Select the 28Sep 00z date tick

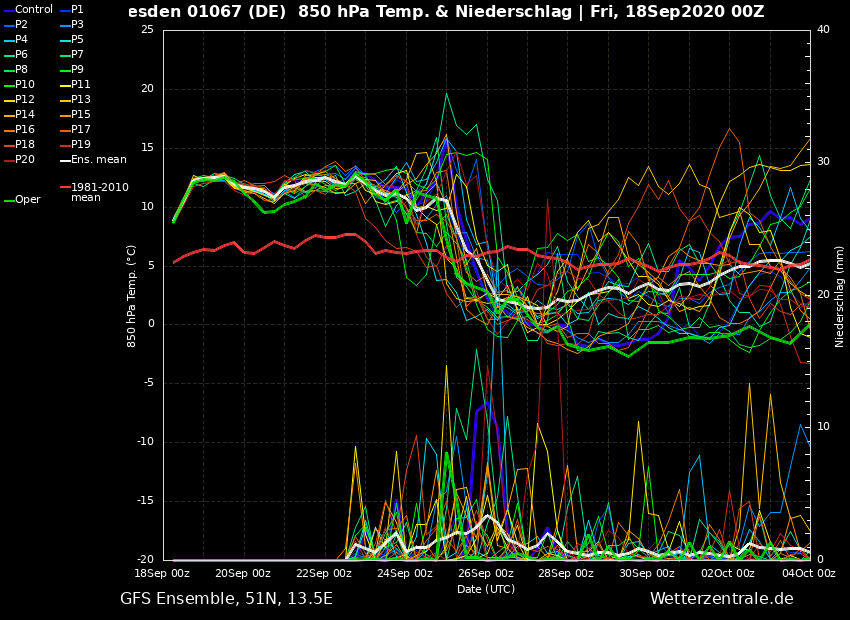(566, 573)
